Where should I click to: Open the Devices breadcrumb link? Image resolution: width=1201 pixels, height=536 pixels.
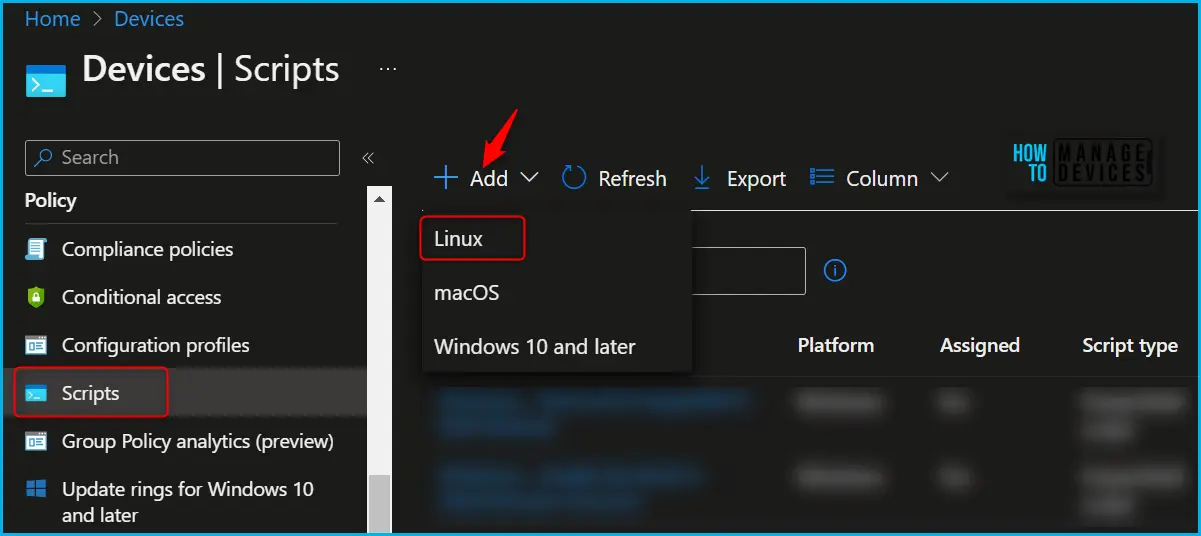pyautogui.click(x=149, y=18)
